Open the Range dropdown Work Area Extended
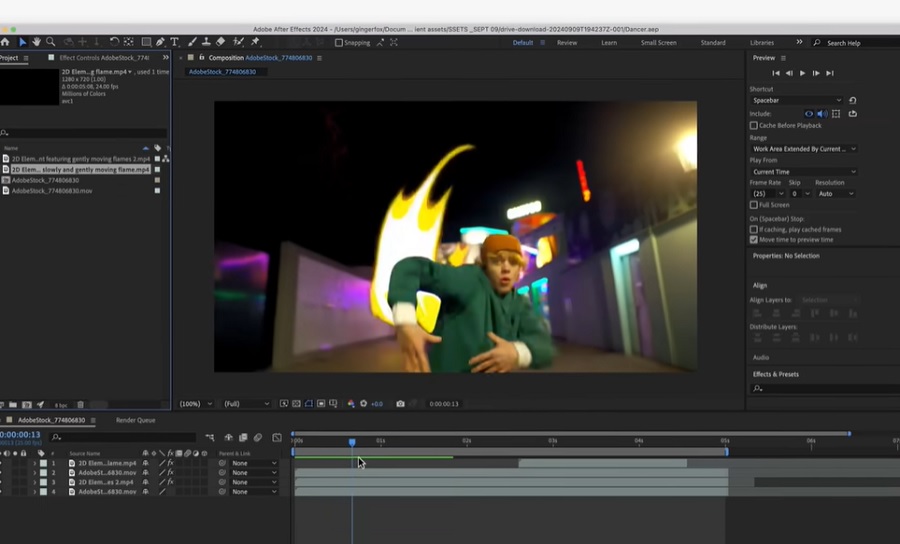 coord(804,149)
